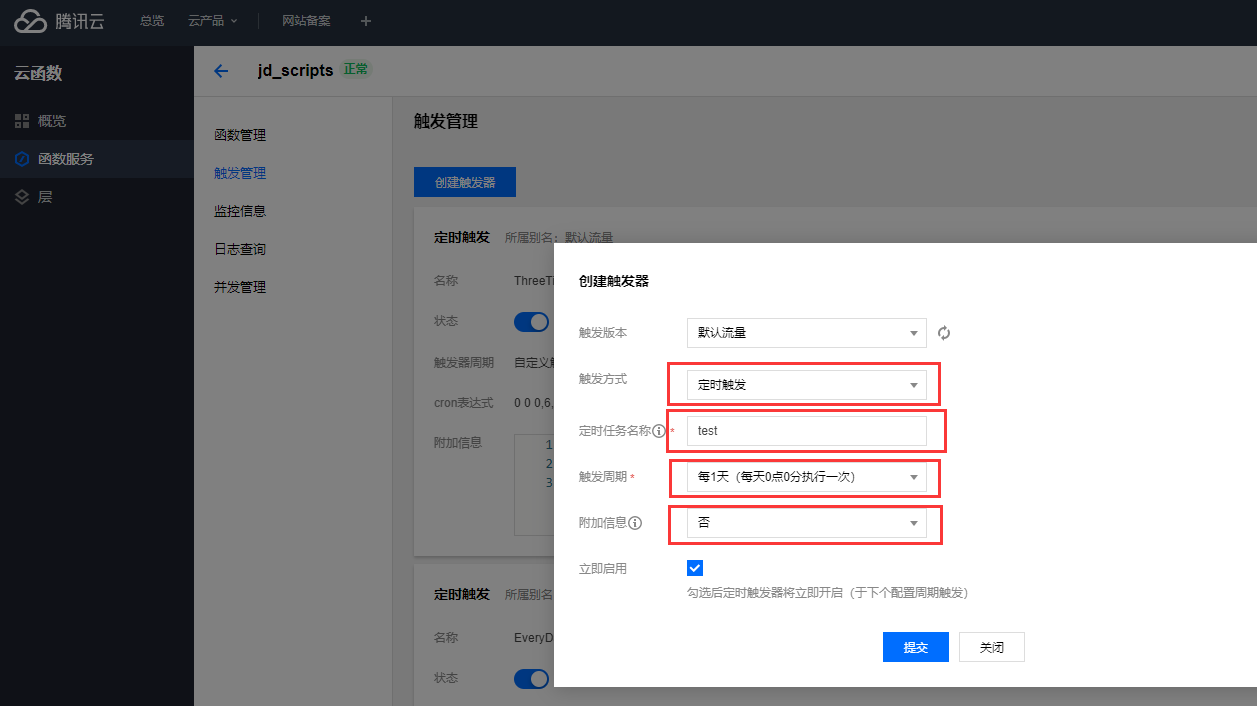1257x706 pixels.
Task: Uncheck the 立即启用 checkbox
Action: (x=695, y=568)
